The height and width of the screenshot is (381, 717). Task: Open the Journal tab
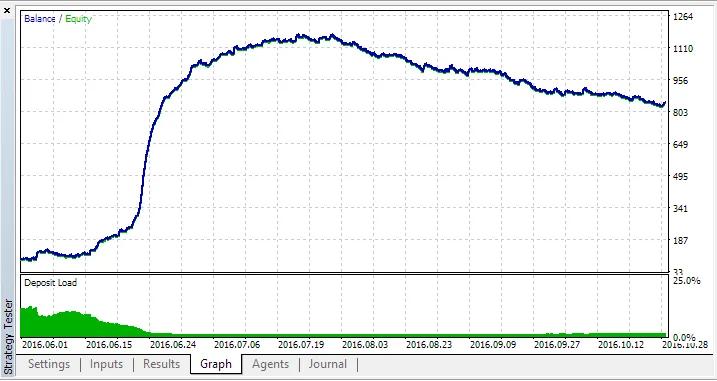tap(328, 364)
